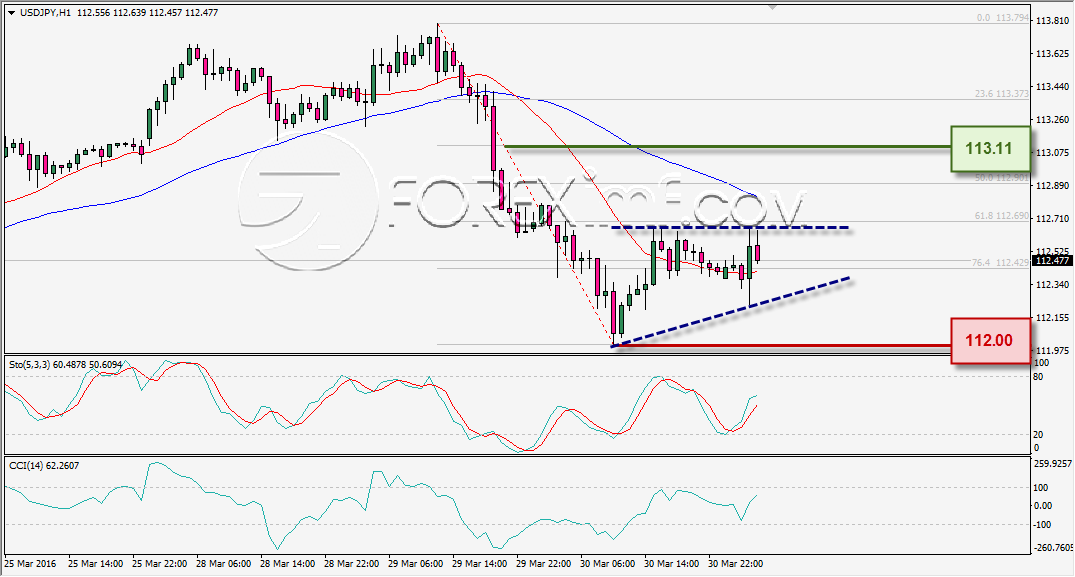This screenshot has width=1075, height=577.
Task: Click the 25 Mar 14:00 time label
Action: point(96,563)
